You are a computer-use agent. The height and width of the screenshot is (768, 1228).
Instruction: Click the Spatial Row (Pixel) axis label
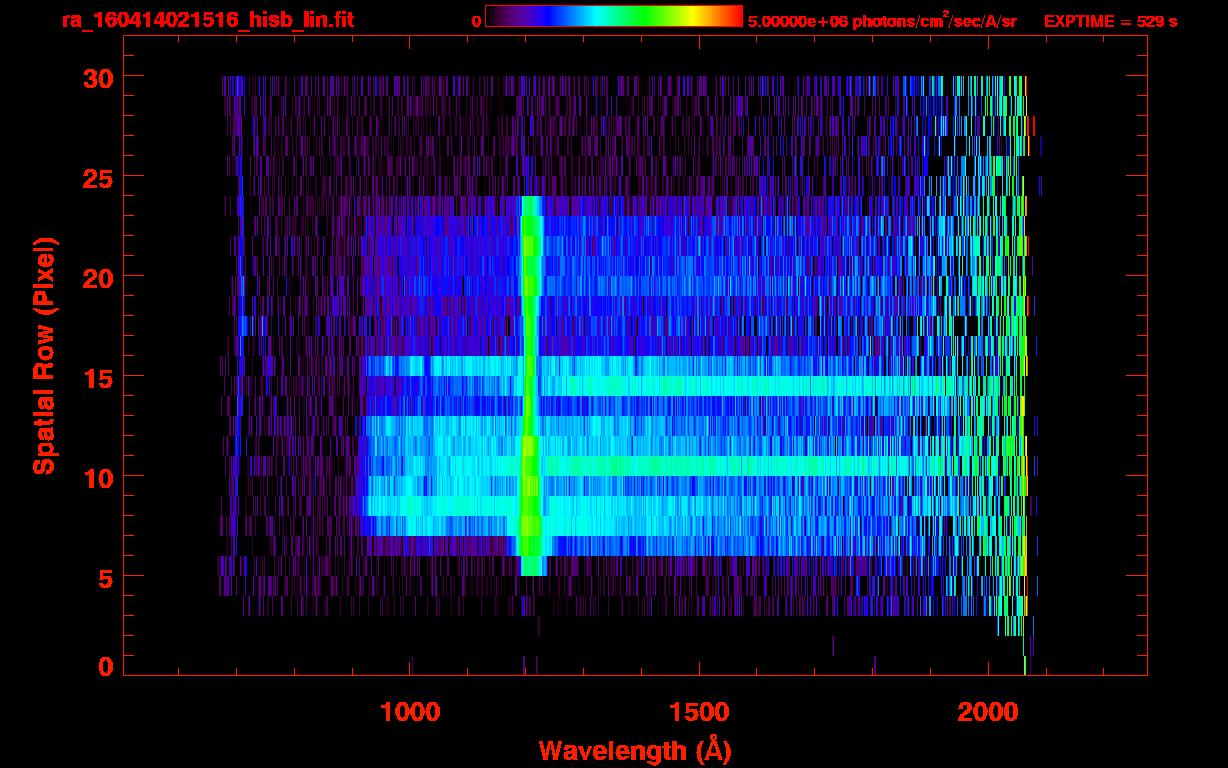pos(43,356)
